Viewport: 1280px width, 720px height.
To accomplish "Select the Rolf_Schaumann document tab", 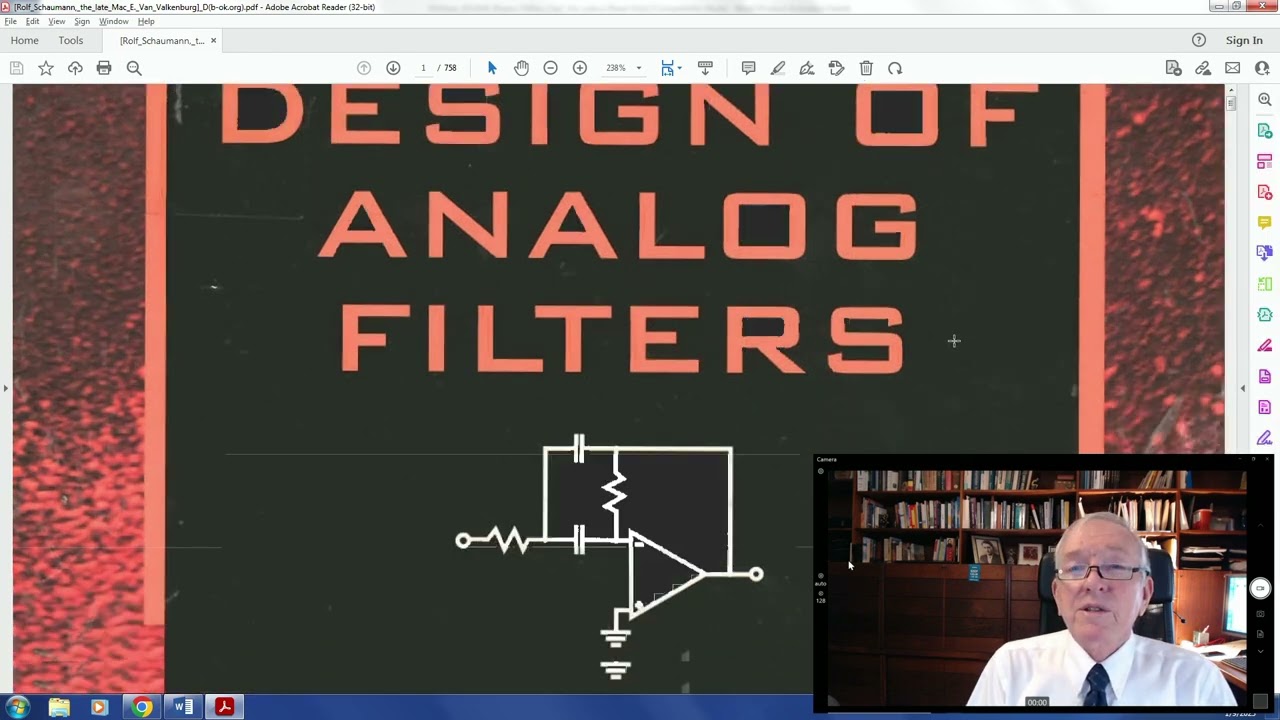I will point(162,41).
